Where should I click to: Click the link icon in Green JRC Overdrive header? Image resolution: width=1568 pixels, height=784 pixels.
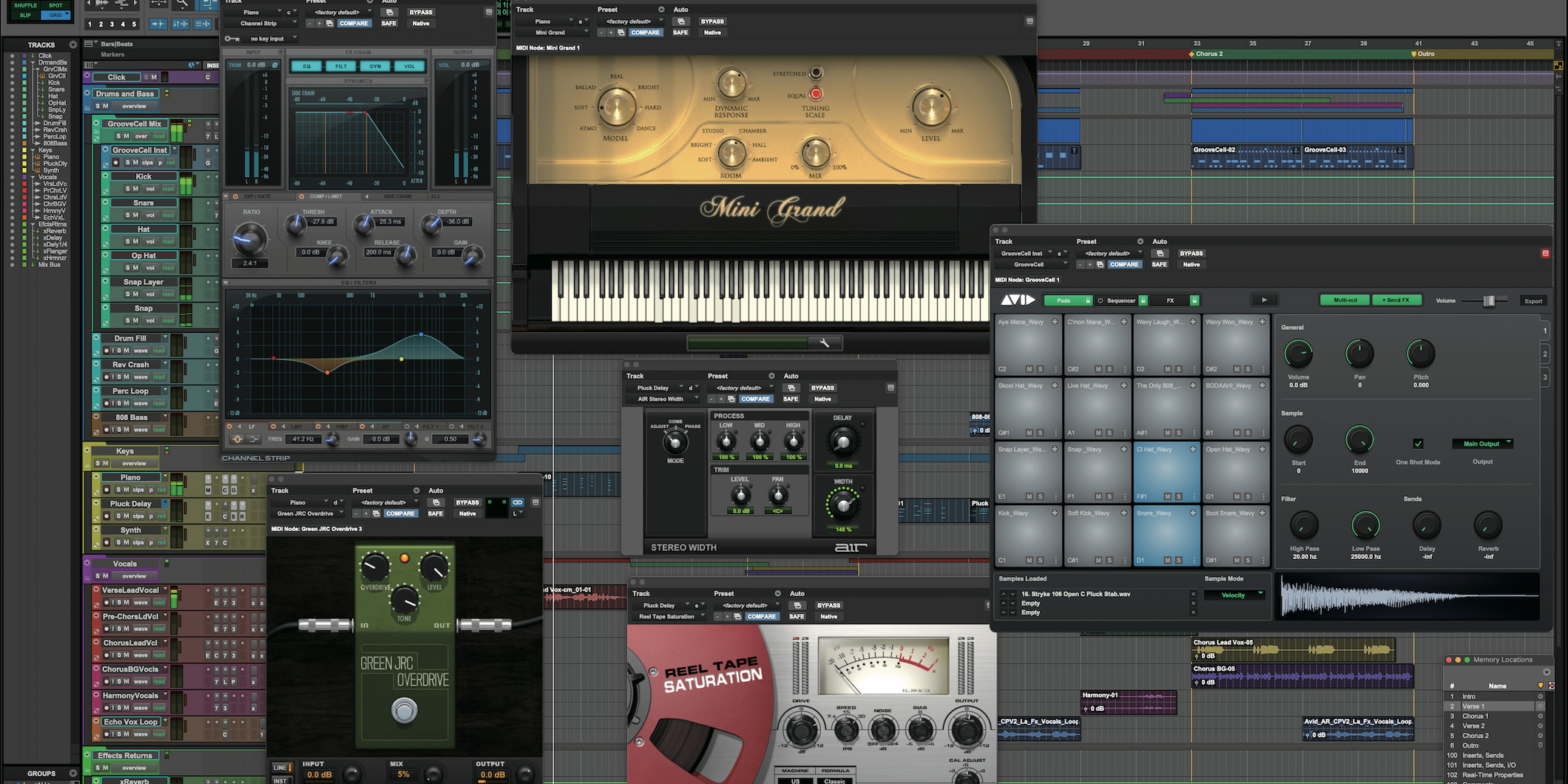point(517,502)
